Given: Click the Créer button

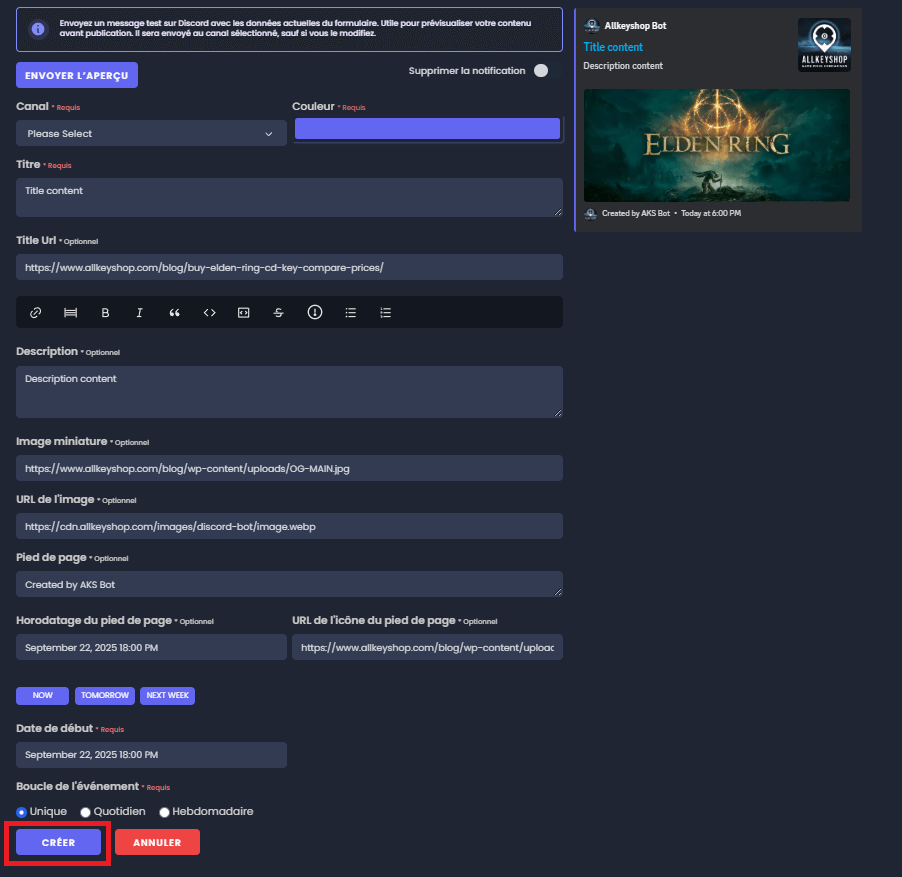Looking at the screenshot, I should (59, 842).
